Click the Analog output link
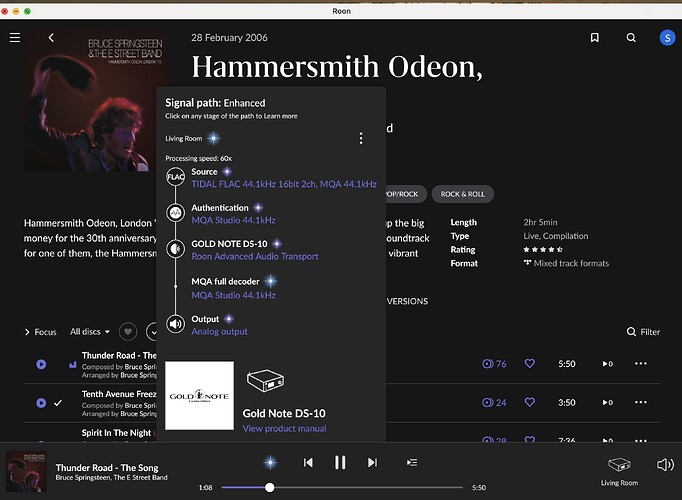Viewport: 682px width, 500px height. click(x=219, y=331)
